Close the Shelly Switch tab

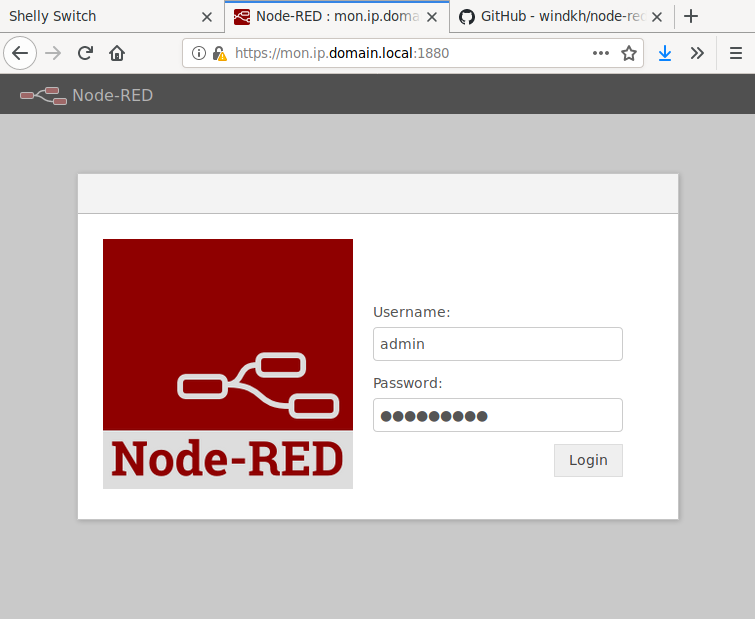[x=207, y=17]
